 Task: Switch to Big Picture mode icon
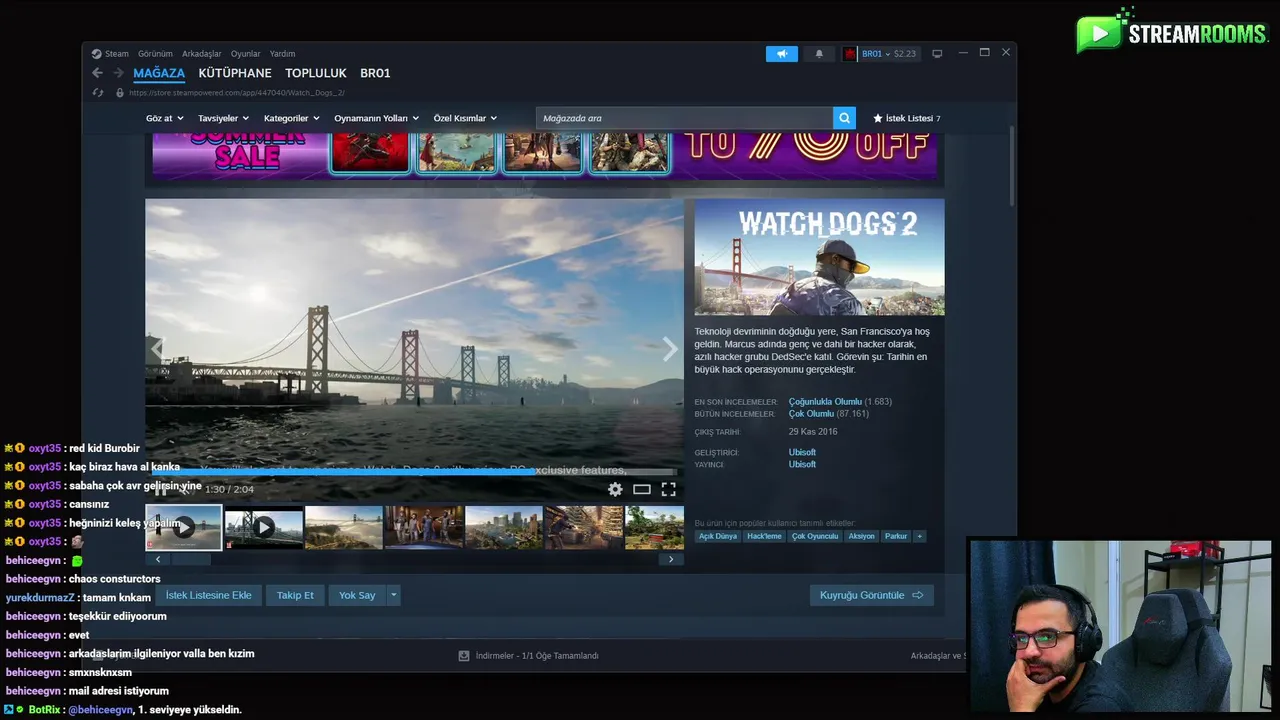937,54
